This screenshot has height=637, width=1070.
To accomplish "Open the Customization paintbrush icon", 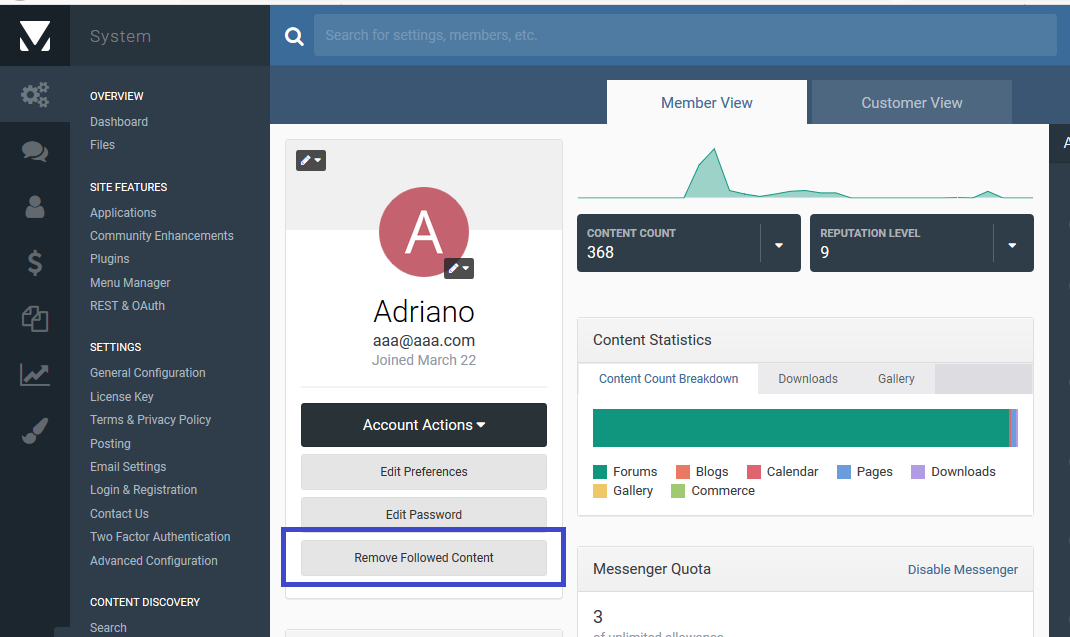I will pyautogui.click(x=35, y=431).
